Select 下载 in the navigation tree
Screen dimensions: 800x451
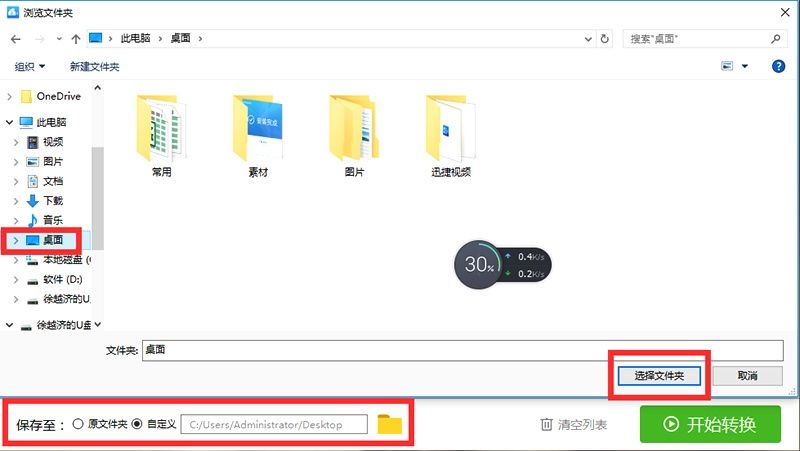click(53, 201)
